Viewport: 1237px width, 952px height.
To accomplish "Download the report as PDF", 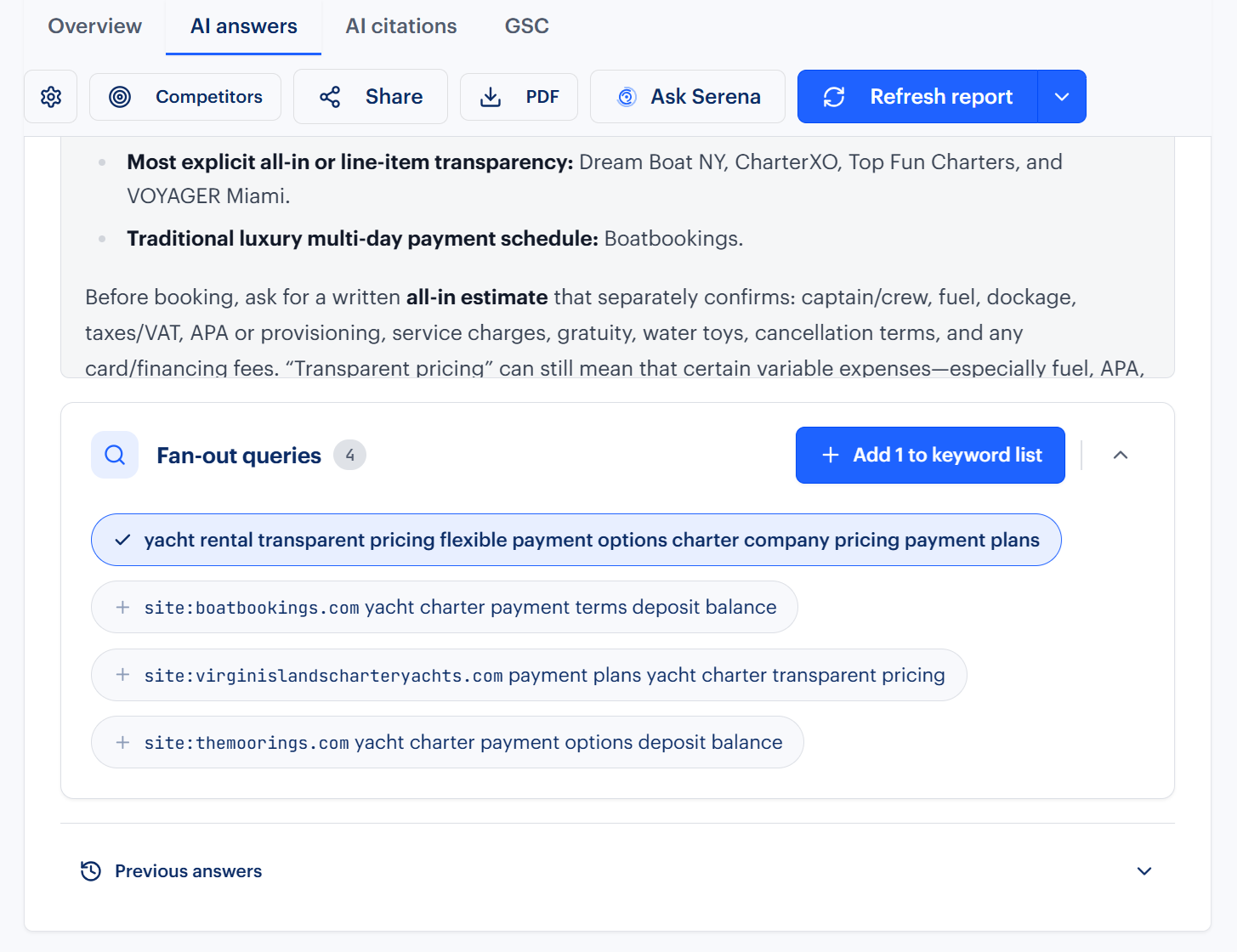I will coord(519,97).
